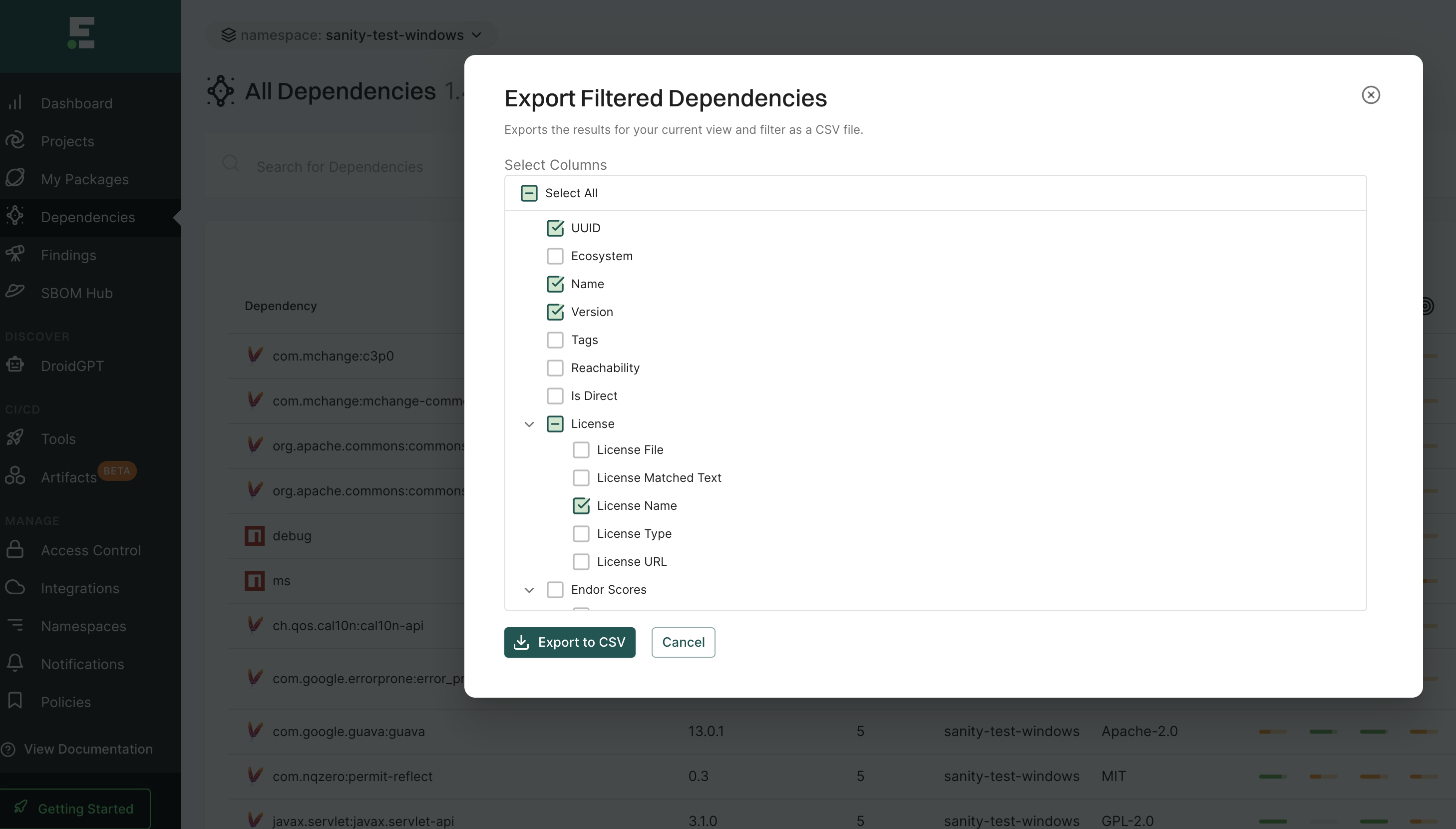Screen dimensions: 1456x829
Task: Click the Endor Labs logo
Action: pyautogui.click(x=81, y=32)
